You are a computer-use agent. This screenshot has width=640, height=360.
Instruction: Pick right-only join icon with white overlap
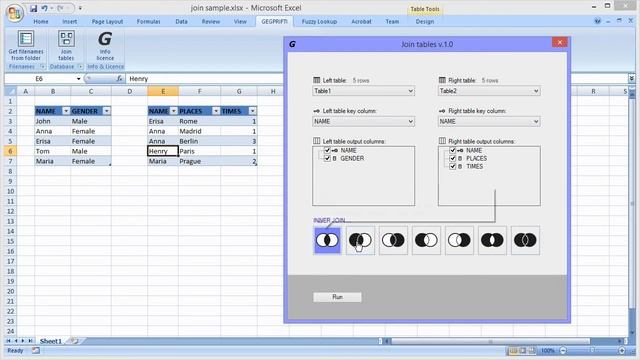click(x=459, y=240)
